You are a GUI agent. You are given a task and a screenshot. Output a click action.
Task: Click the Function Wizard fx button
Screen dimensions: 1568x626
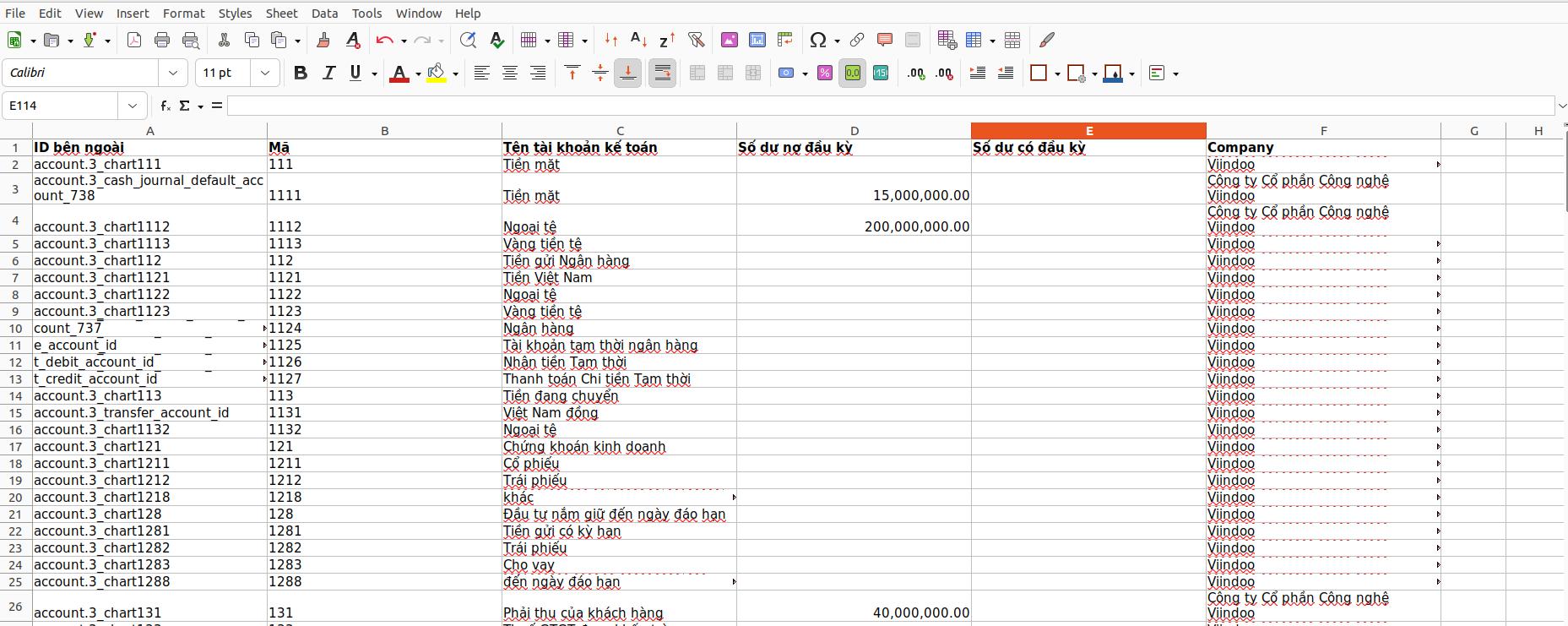tap(165, 106)
